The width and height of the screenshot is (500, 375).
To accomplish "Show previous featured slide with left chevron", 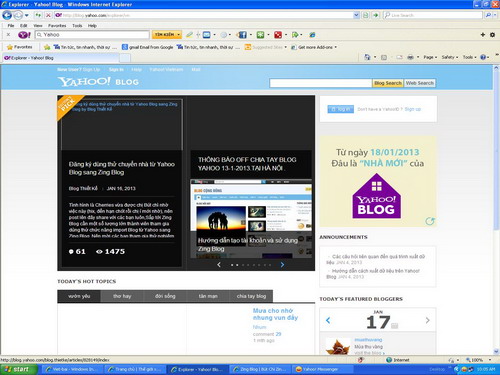I will [219, 265].
